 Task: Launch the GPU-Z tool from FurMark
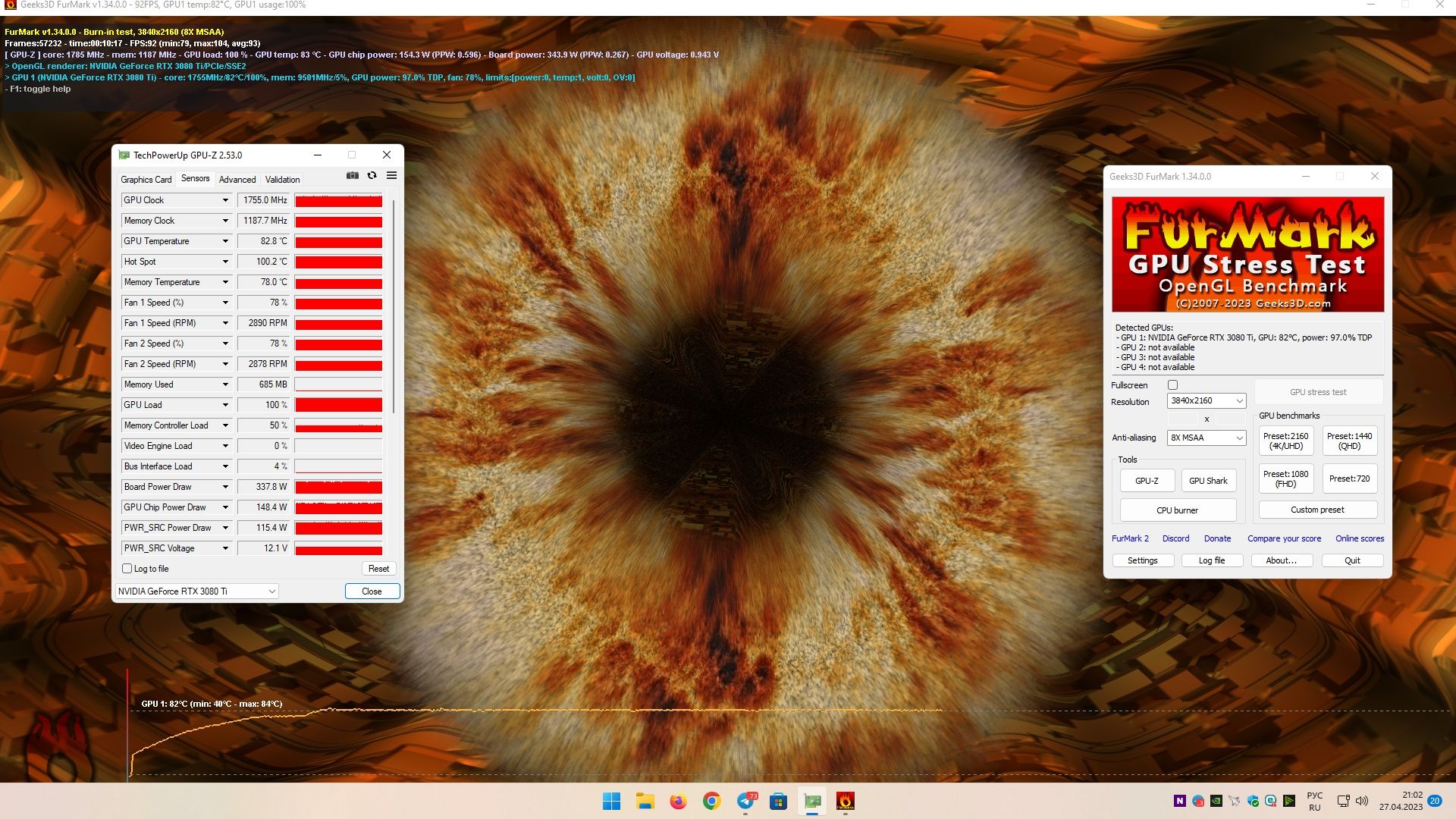point(1147,481)
